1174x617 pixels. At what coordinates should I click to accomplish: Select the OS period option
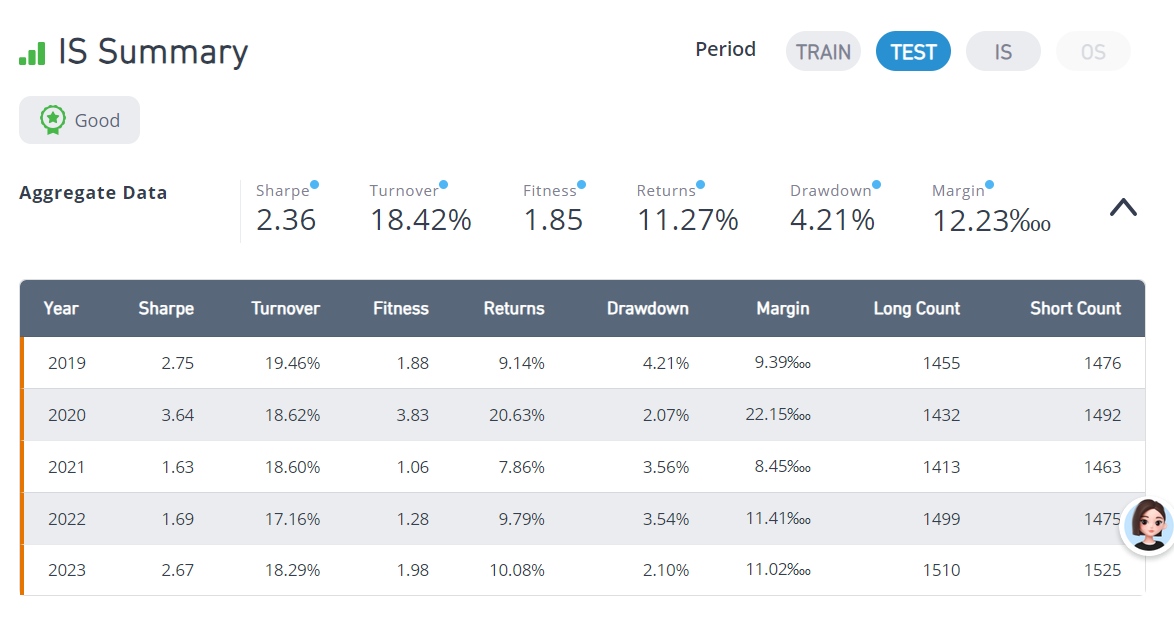click(x=1093, y=52)
